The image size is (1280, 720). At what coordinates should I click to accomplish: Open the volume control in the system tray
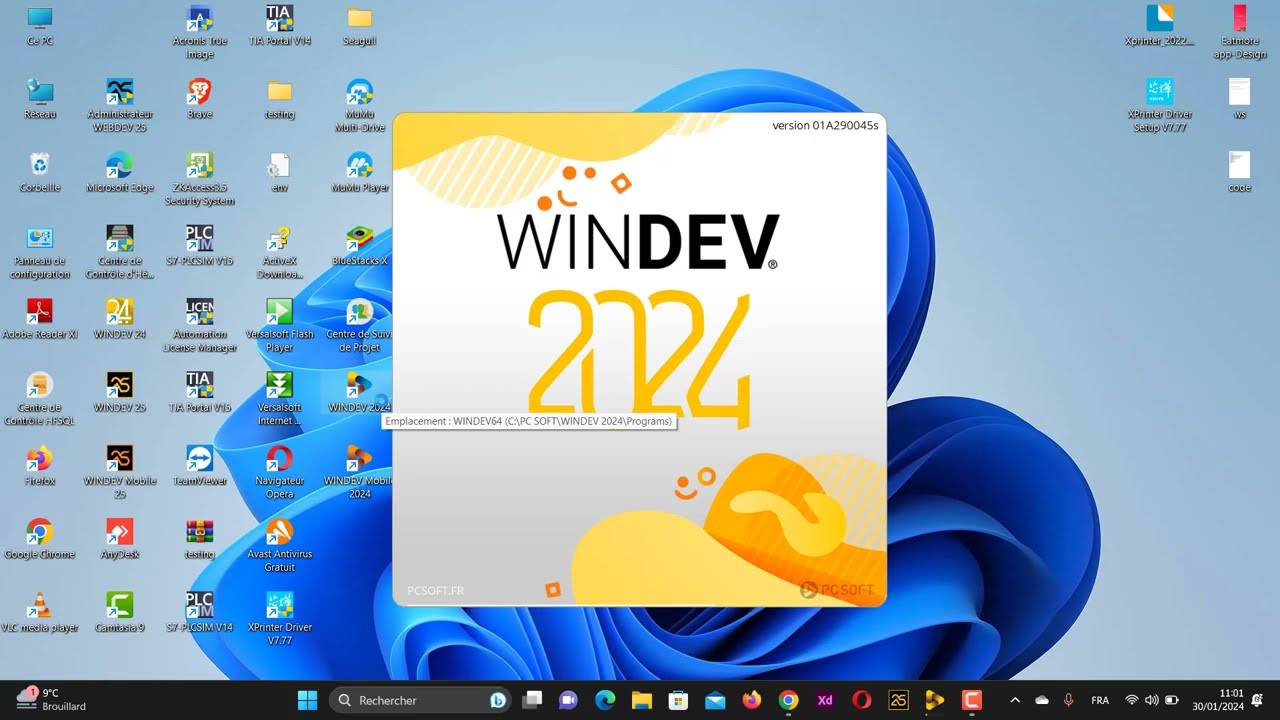coord(1151,700)
